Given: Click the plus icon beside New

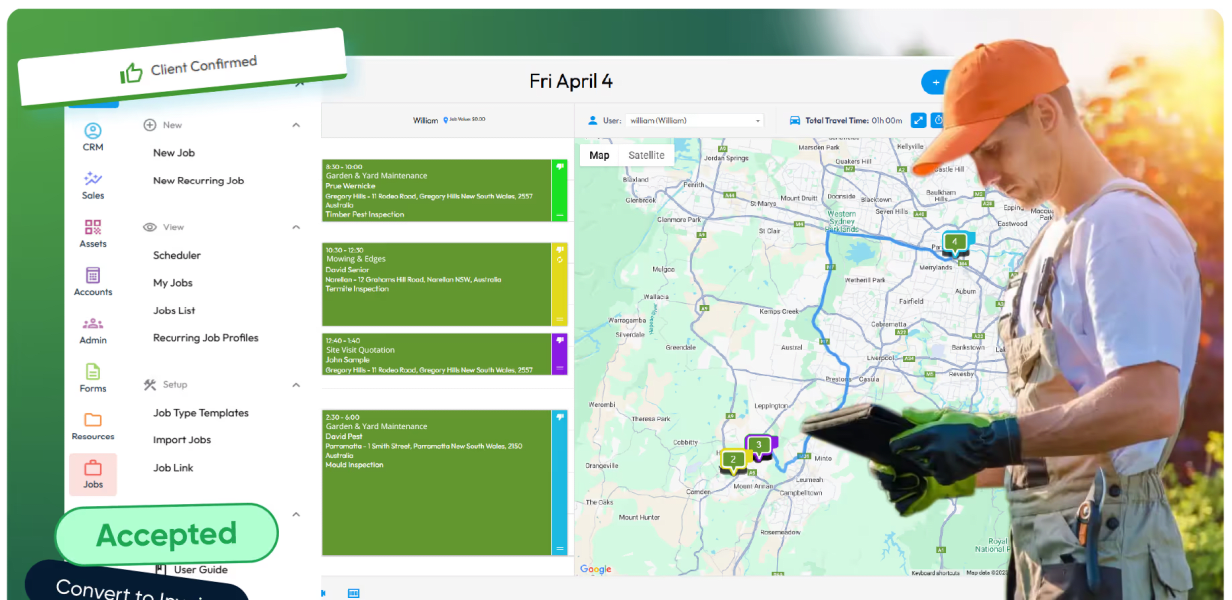Looking at the screenshot, I should (x=150, y=125).
